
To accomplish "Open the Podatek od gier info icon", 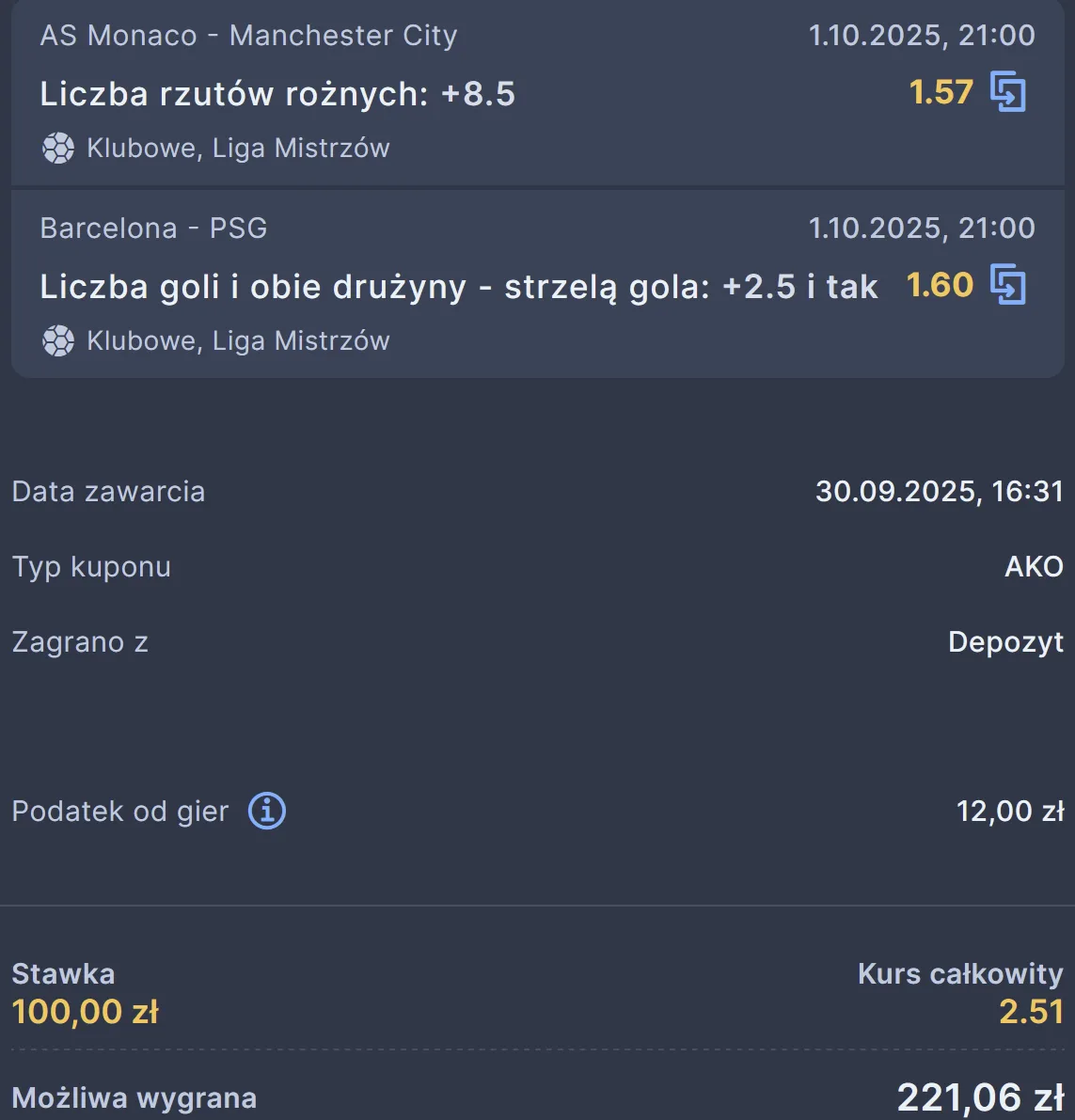I will coord(267,811).
